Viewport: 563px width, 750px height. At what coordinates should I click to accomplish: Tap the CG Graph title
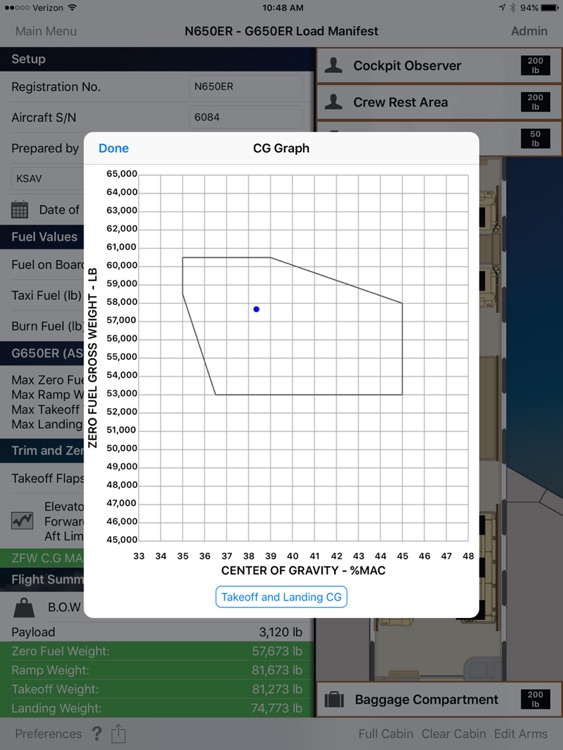tap(281, 148)
